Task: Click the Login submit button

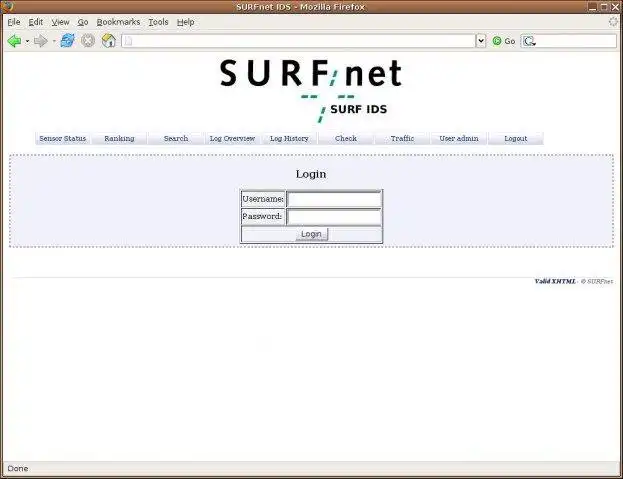Action: click(x=312, y=234)
